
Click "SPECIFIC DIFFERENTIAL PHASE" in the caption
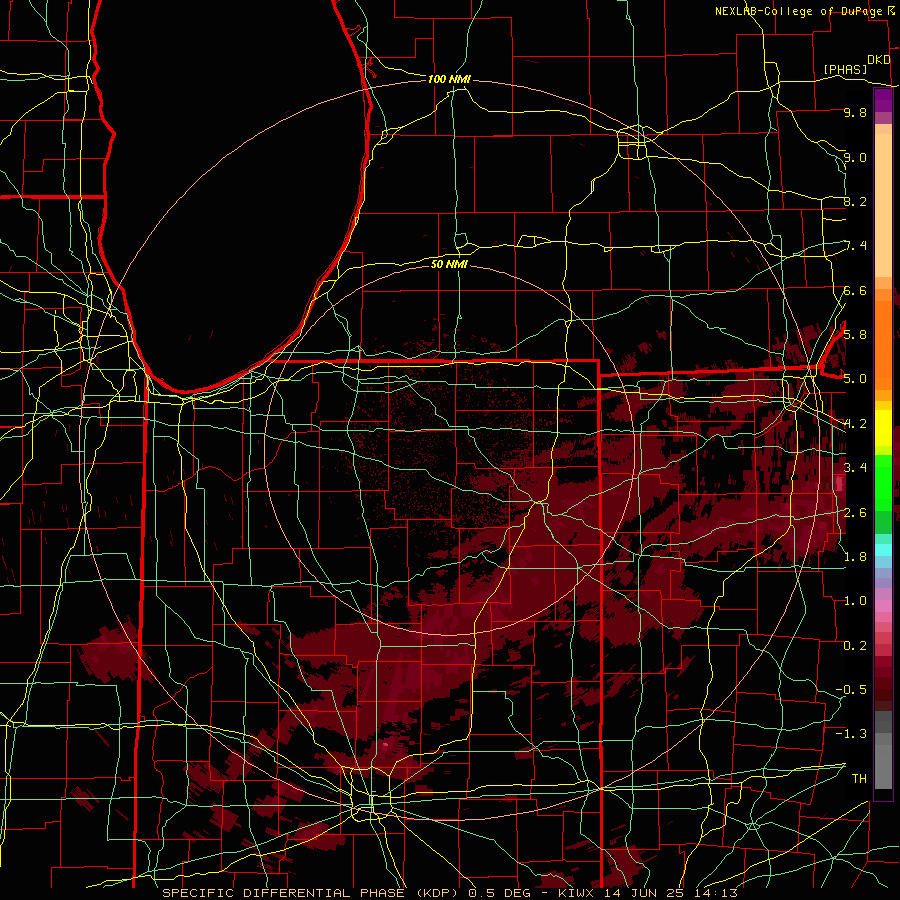pyautogui.click(x=284, y=893)
